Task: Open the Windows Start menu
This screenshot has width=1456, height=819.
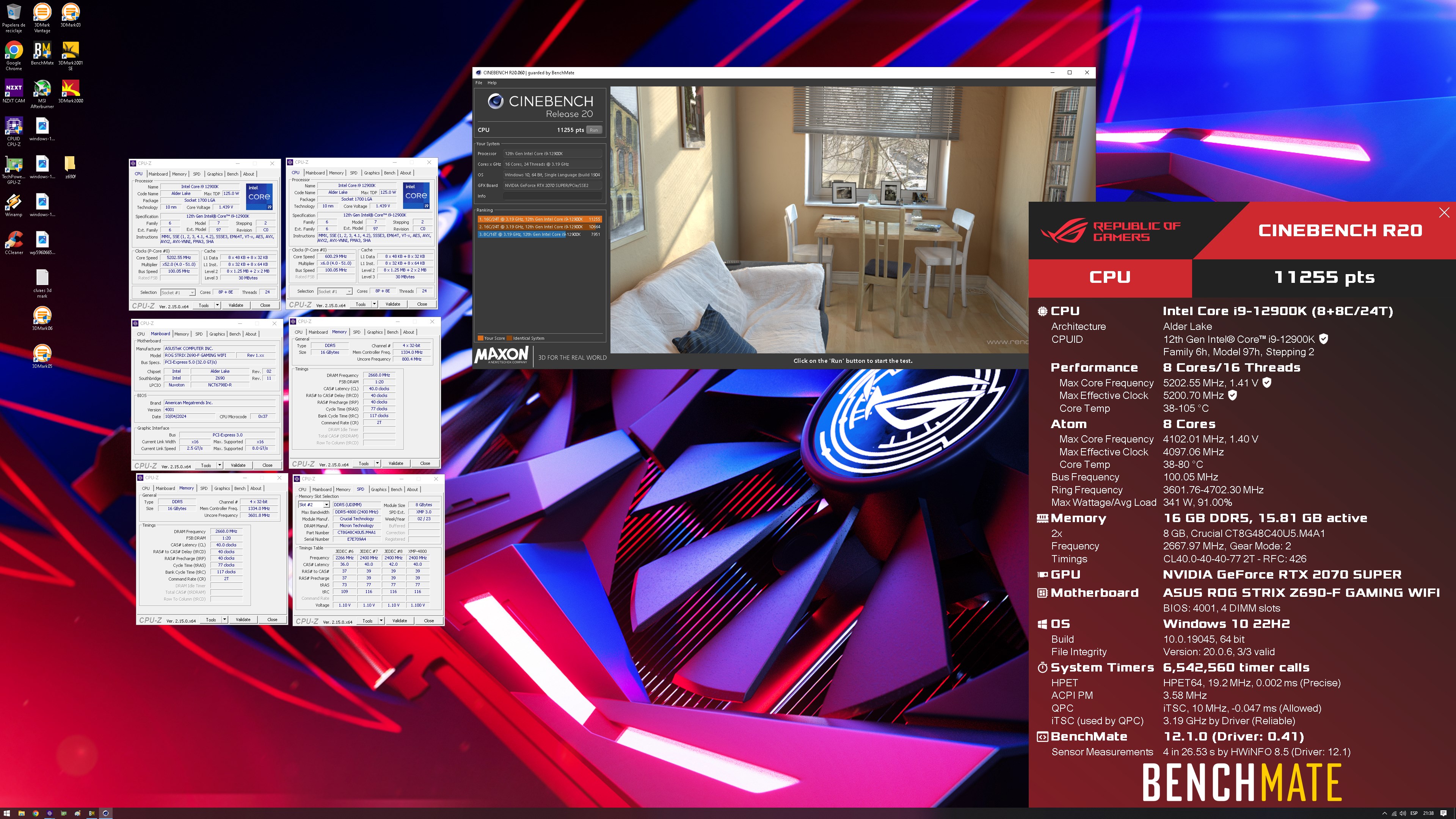Action: coord(7,813)
